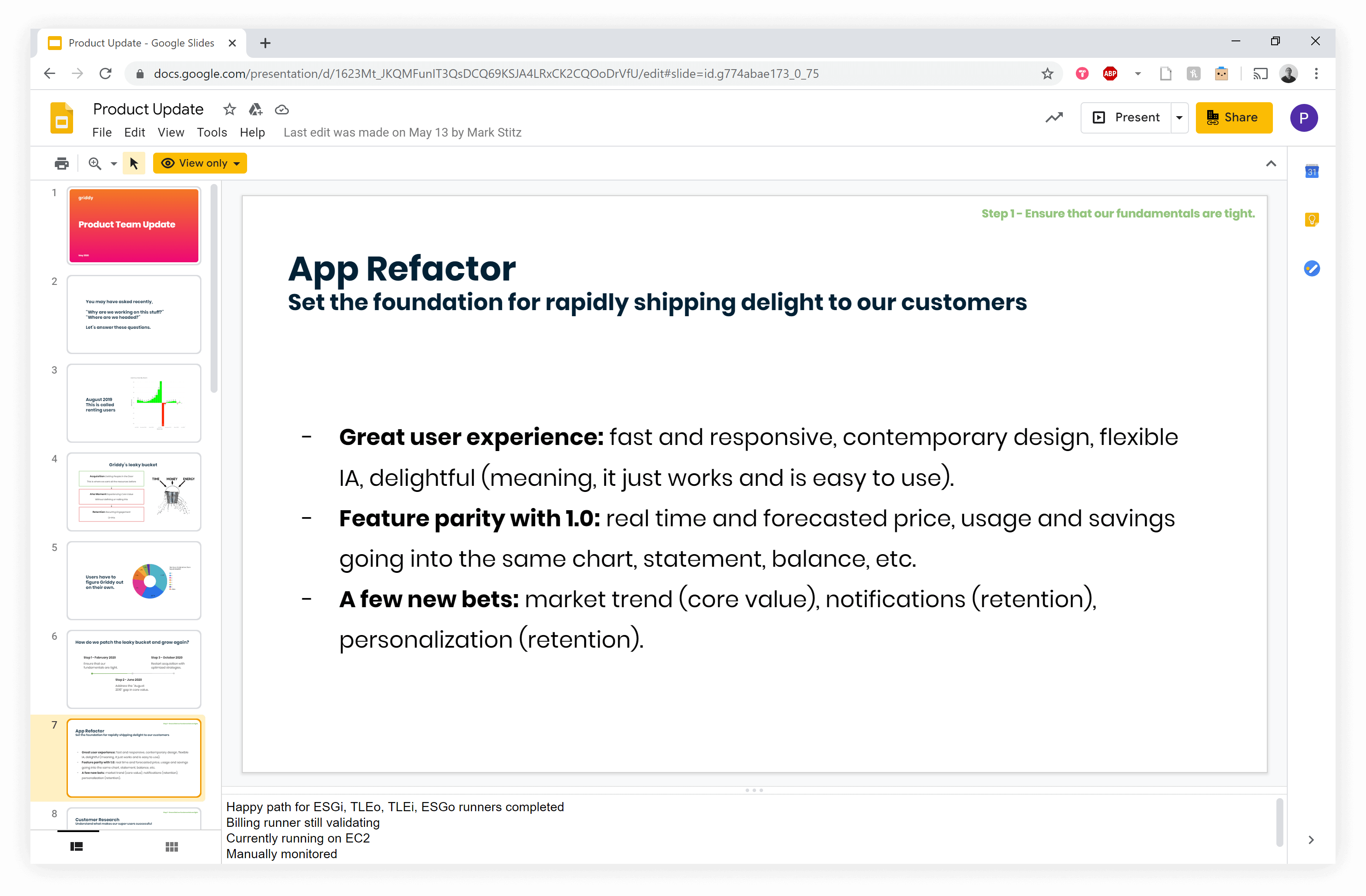Viewport: 1366px width, 896px height.
Task: Go back to previous page
Action: coord(50,74)
